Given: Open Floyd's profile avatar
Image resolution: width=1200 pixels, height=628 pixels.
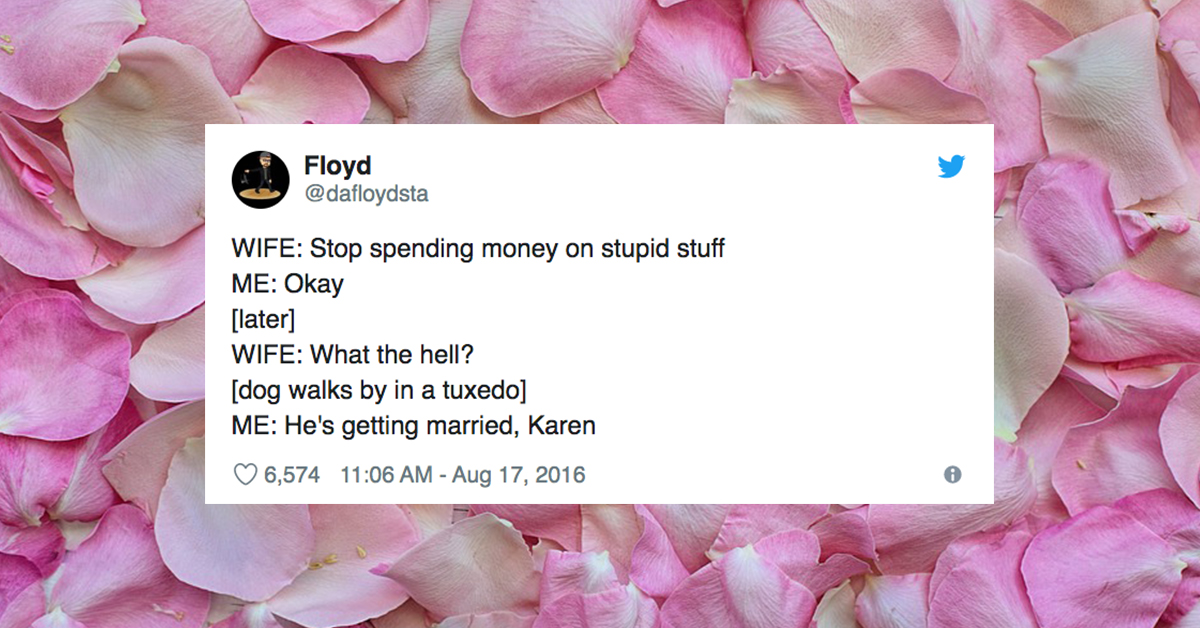Looking at the screenshot, I should pos(261,181).
